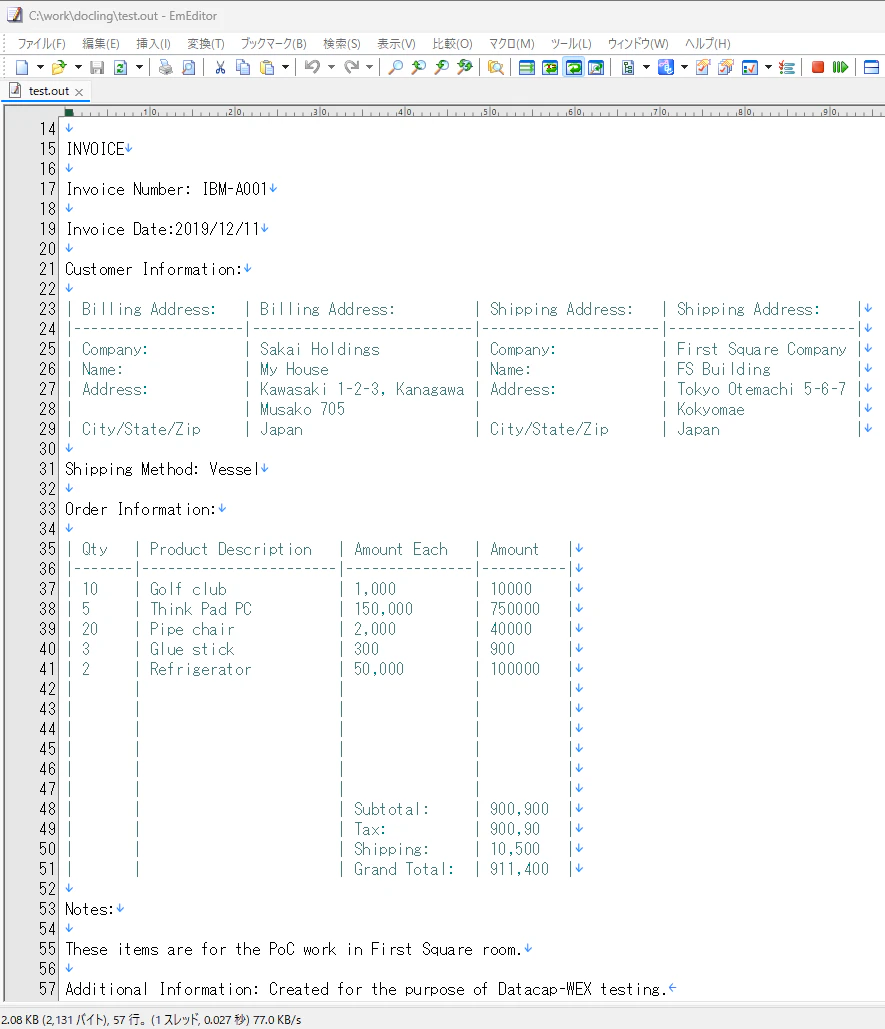
Task: Click the Open file folder icon
Action: pos(59,67)
